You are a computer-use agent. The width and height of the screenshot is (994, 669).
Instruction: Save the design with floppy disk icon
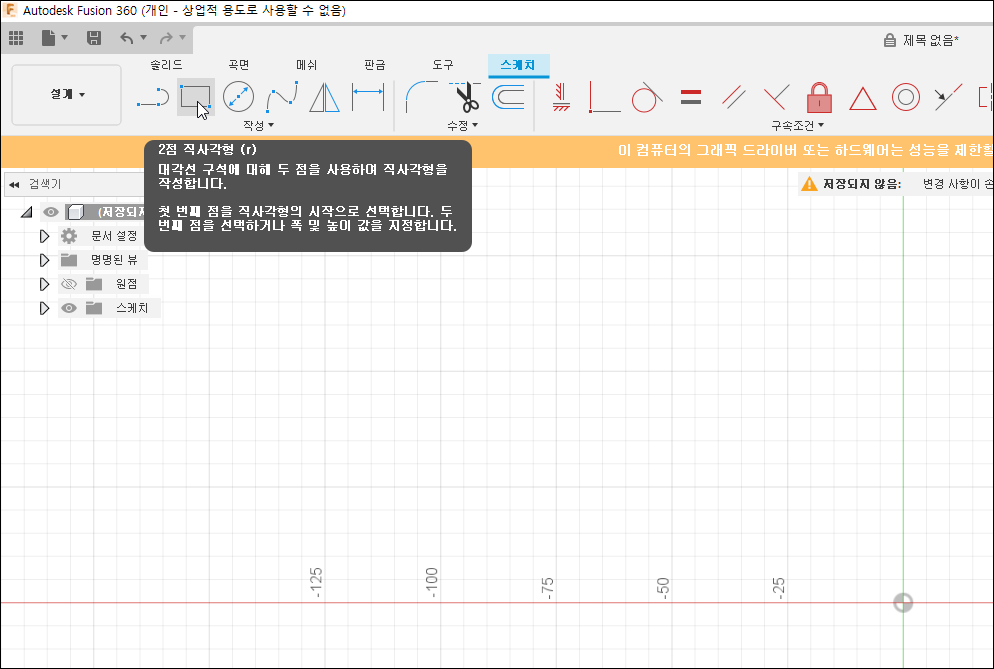[x=94, y=39]
